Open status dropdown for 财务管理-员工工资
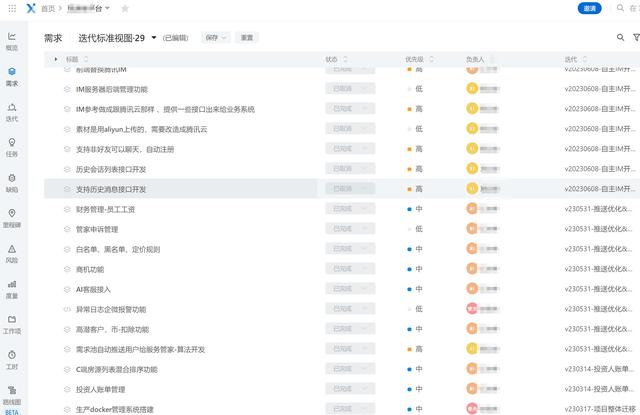 [x=350, y=209]
